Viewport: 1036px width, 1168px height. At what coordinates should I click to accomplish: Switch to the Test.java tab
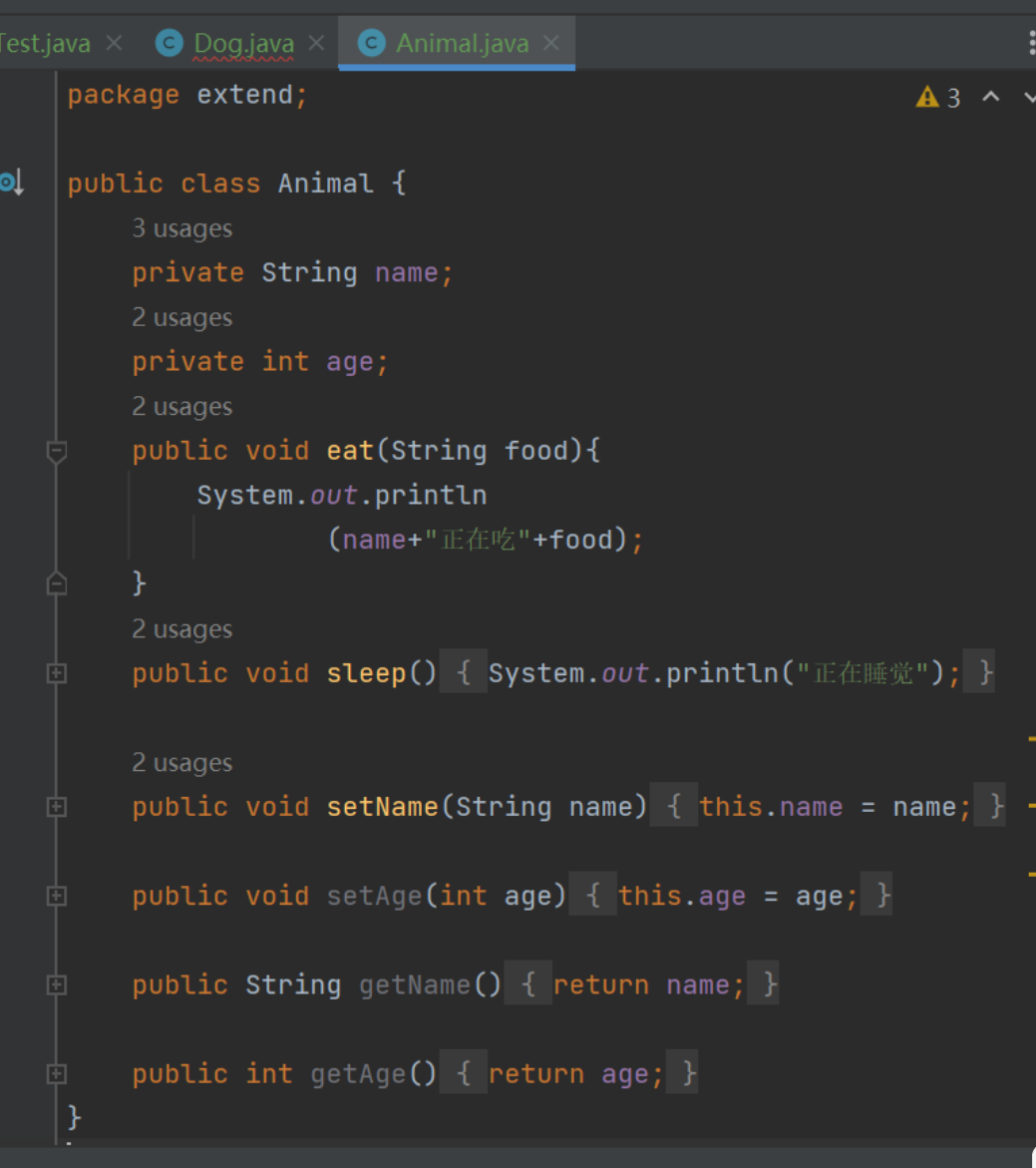point(45,43)
